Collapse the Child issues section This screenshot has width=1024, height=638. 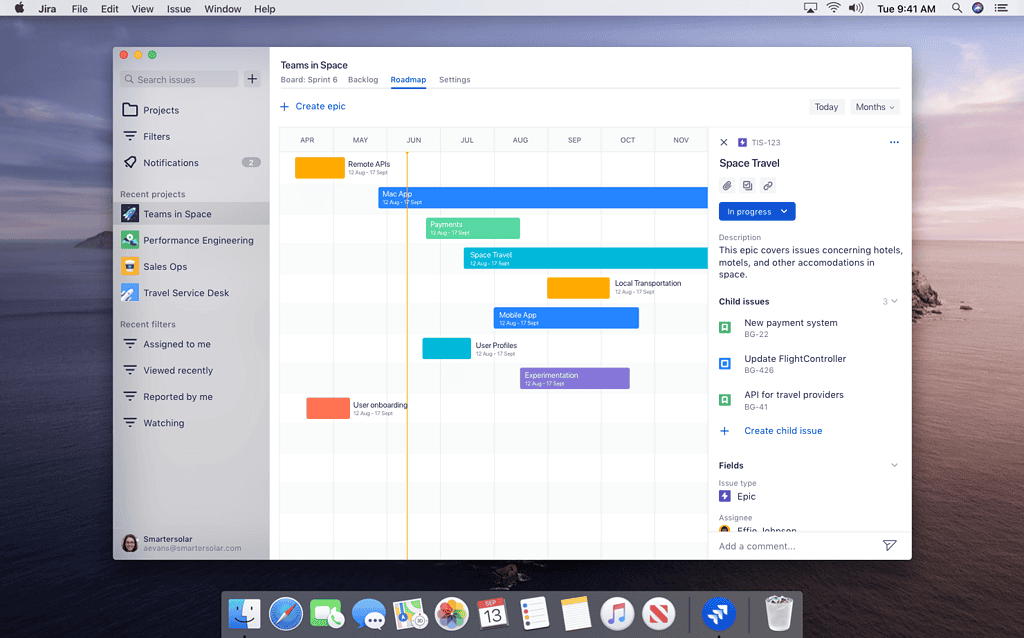click(894, 301)
